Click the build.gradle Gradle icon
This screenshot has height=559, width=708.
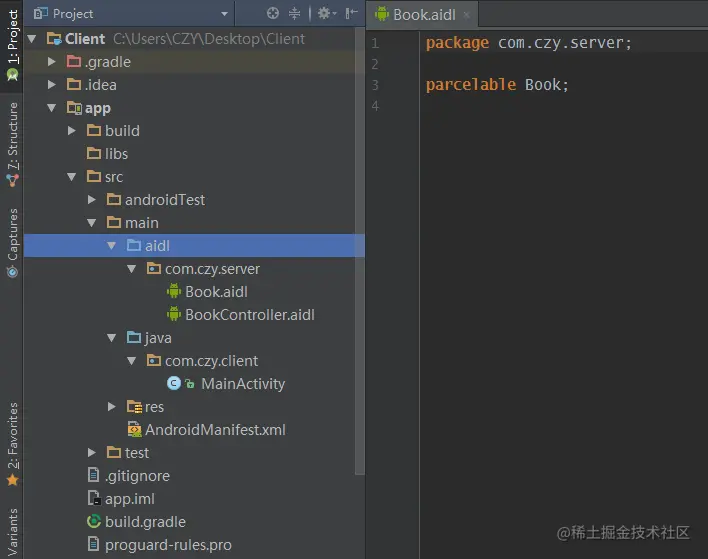click(x=94, y=522)
